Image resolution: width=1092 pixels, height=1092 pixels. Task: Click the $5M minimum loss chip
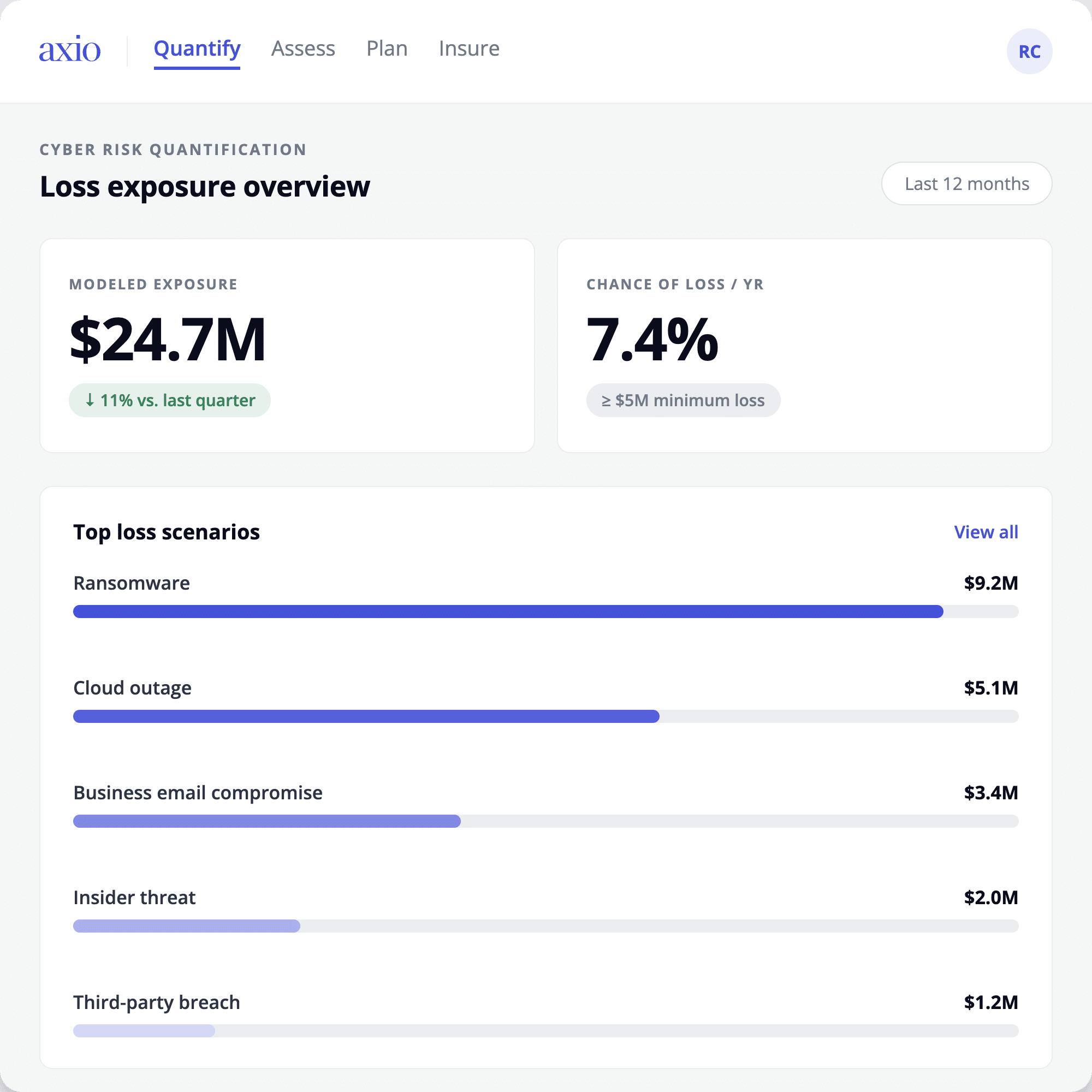click(683, 400)
